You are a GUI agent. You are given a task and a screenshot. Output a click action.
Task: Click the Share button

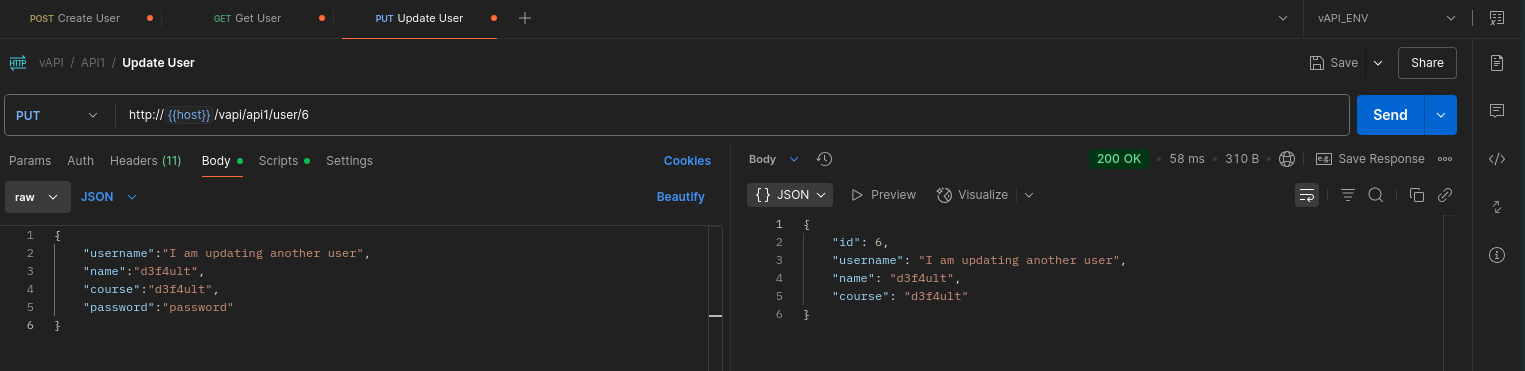click(1427, 63)
